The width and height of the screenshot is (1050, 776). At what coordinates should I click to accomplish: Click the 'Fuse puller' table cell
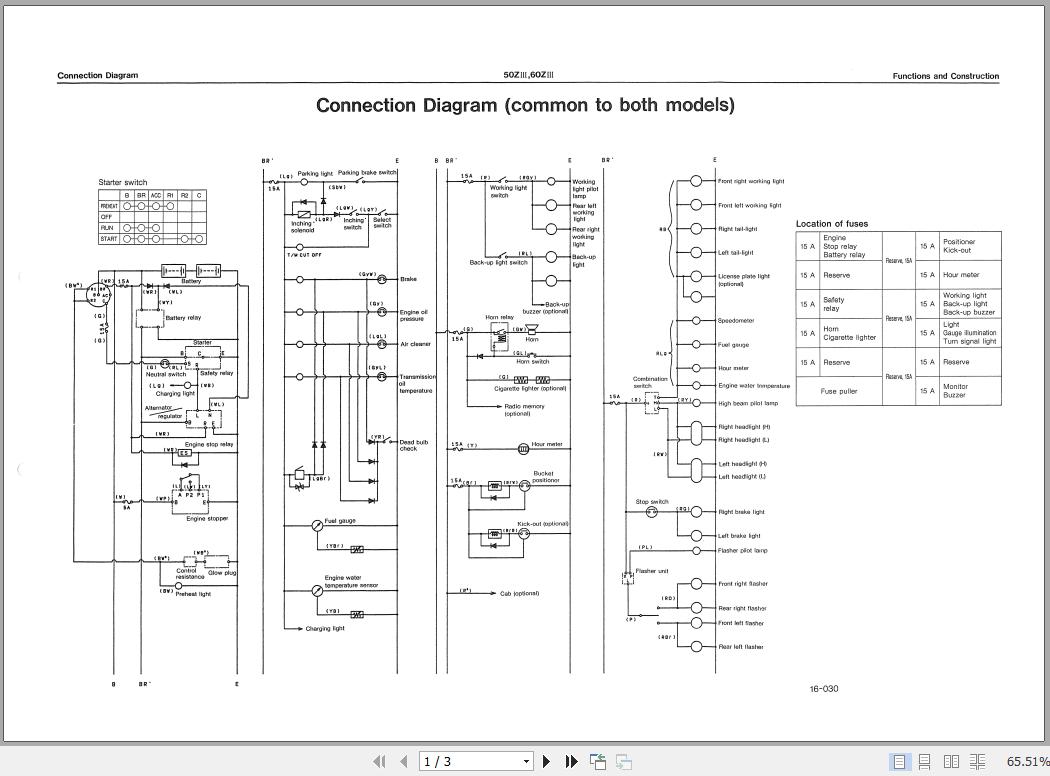pos(838,391)
